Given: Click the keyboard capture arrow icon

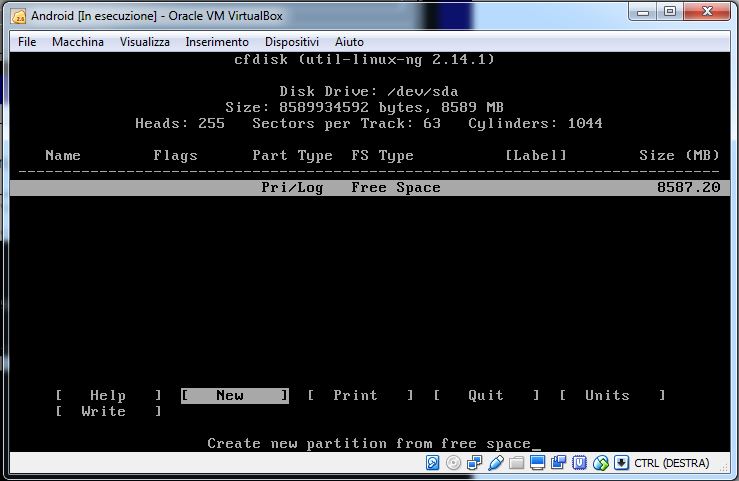Looking at the screenshot, I should pyautogui.click(x=622, y=463).
